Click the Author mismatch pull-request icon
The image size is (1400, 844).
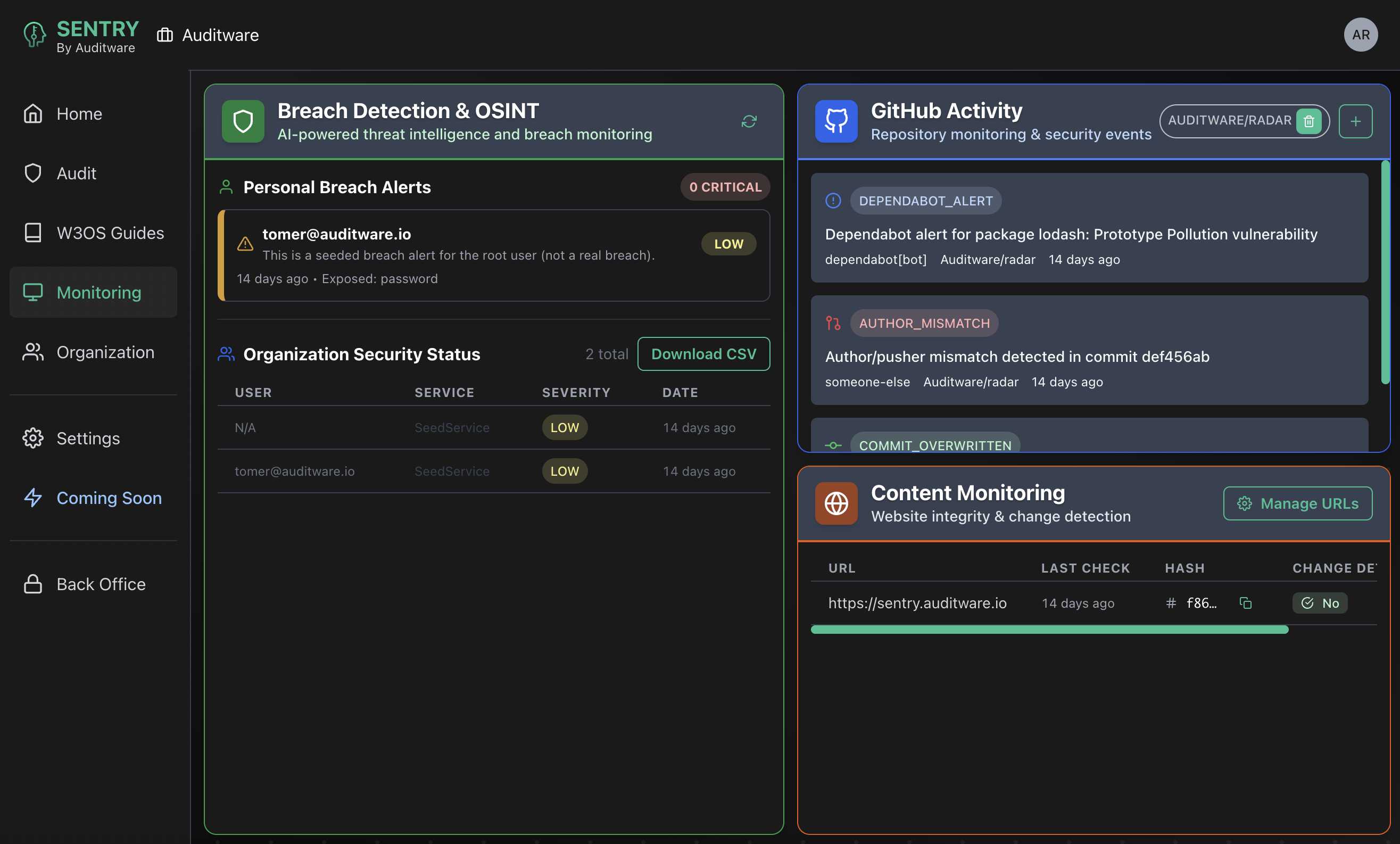tap(833, 323)
